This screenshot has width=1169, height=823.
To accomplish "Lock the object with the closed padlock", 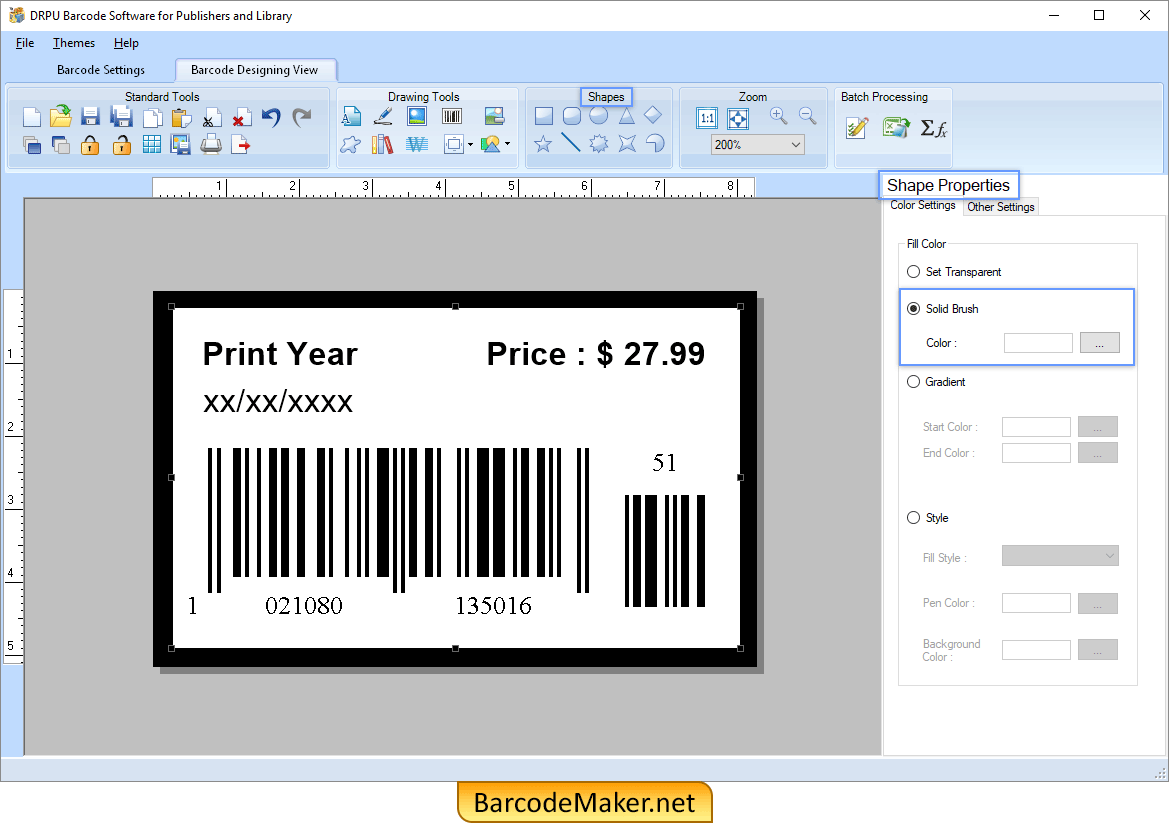I will point(90,145).
